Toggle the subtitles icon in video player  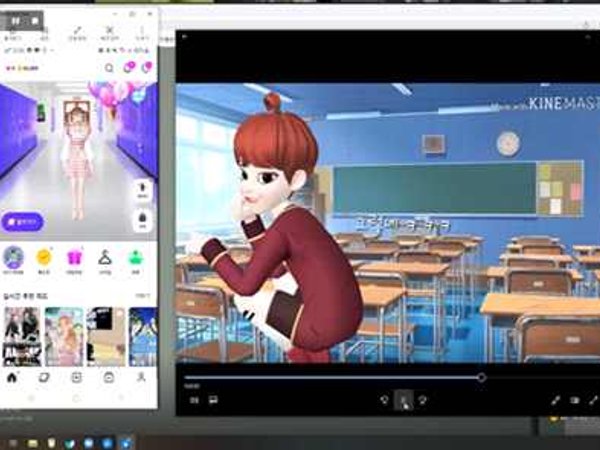pyautogui.click(x=194, y=400)
